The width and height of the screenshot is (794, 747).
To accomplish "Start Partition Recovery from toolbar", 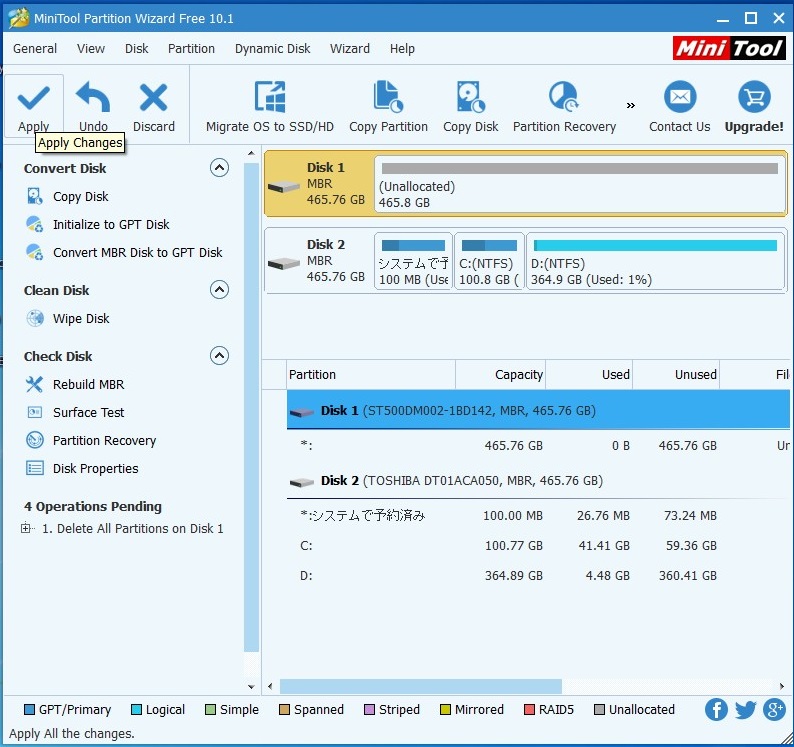I will click(x=564, y=106).
